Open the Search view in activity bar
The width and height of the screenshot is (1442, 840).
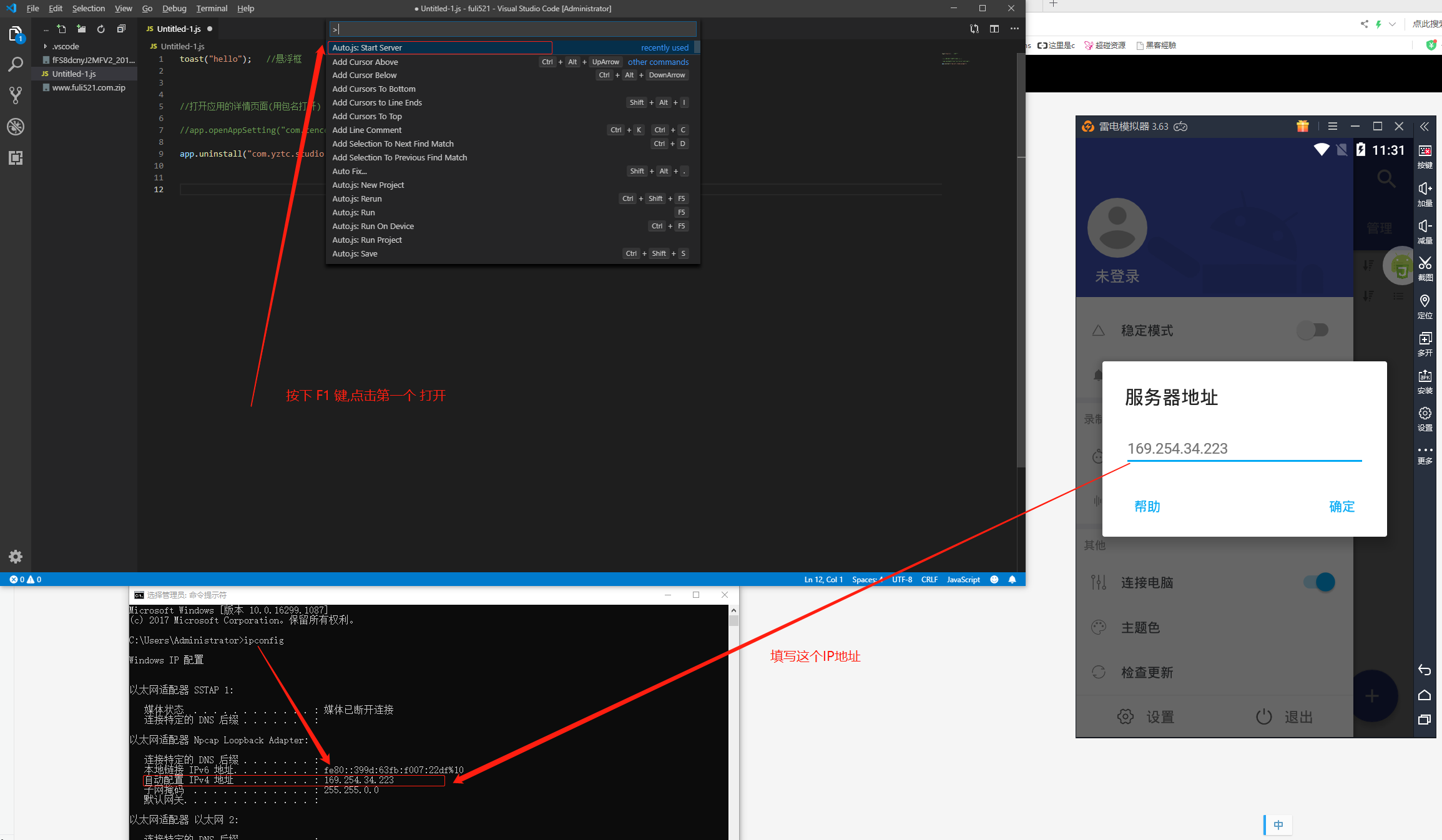click(x=16, y=64)
